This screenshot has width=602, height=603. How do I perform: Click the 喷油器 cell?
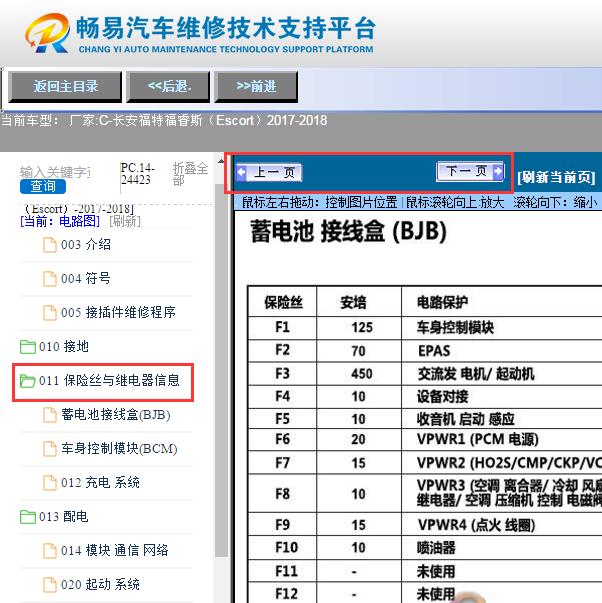click(436, 548)
